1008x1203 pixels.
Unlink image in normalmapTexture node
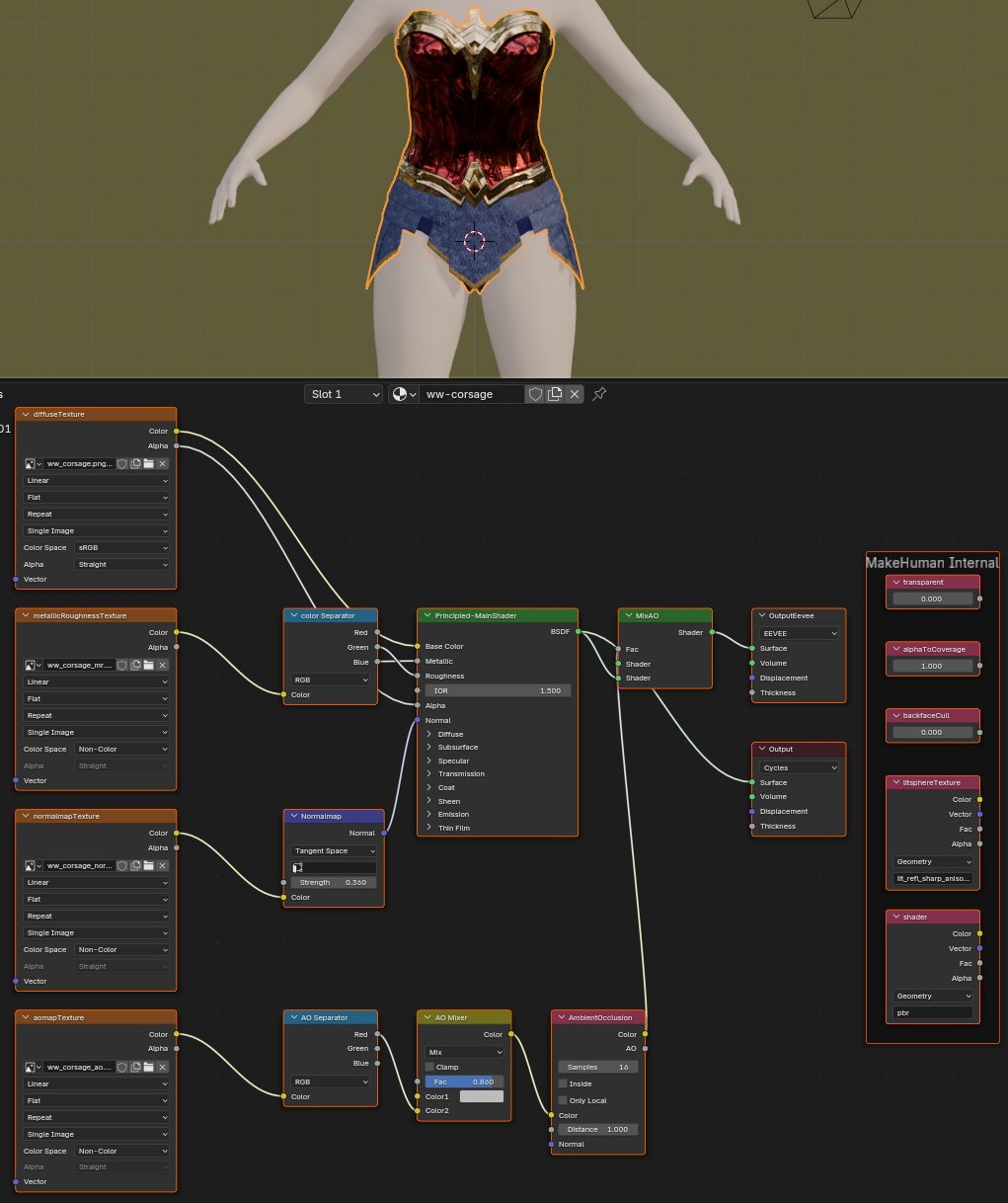click(x=163, y=865)
